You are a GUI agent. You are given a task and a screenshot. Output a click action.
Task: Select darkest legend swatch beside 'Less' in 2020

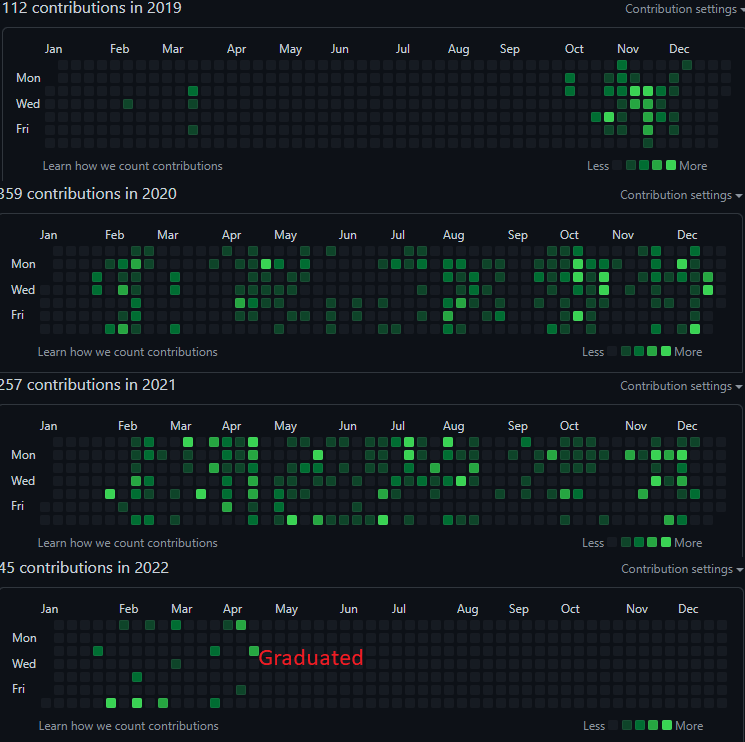(613, 352)
